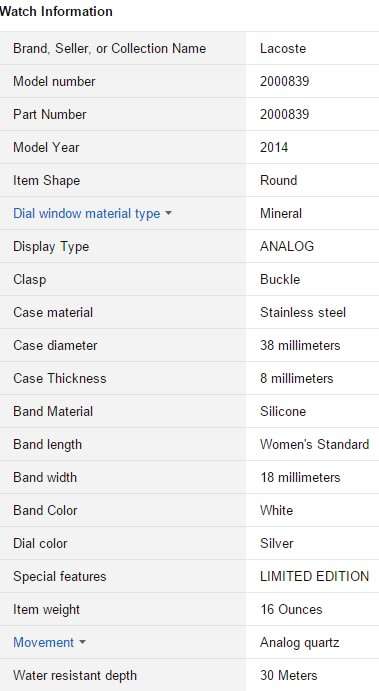
Task: Click the ANALOG display type value
Action: click(287, 246)
